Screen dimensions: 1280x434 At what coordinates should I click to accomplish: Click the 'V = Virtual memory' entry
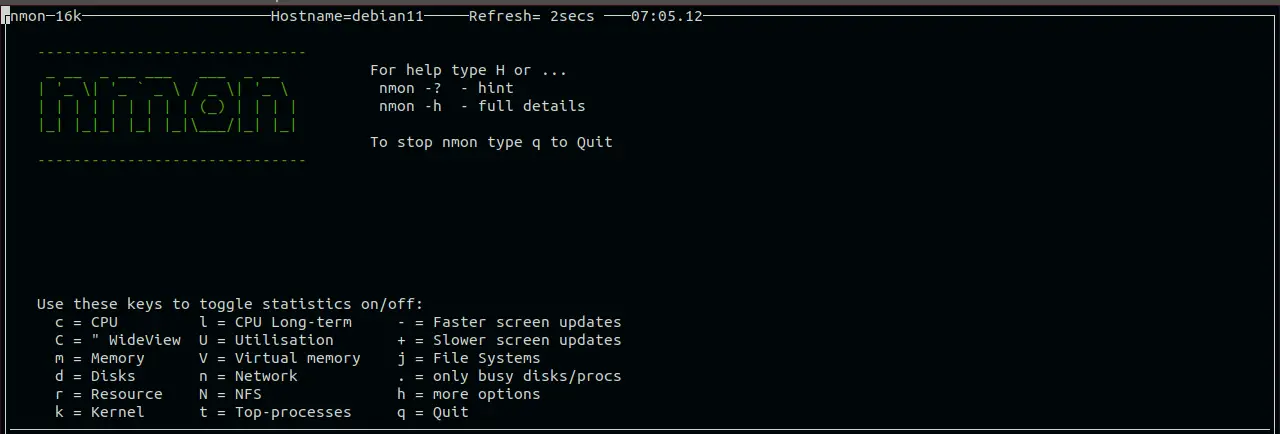click(280, 358)
